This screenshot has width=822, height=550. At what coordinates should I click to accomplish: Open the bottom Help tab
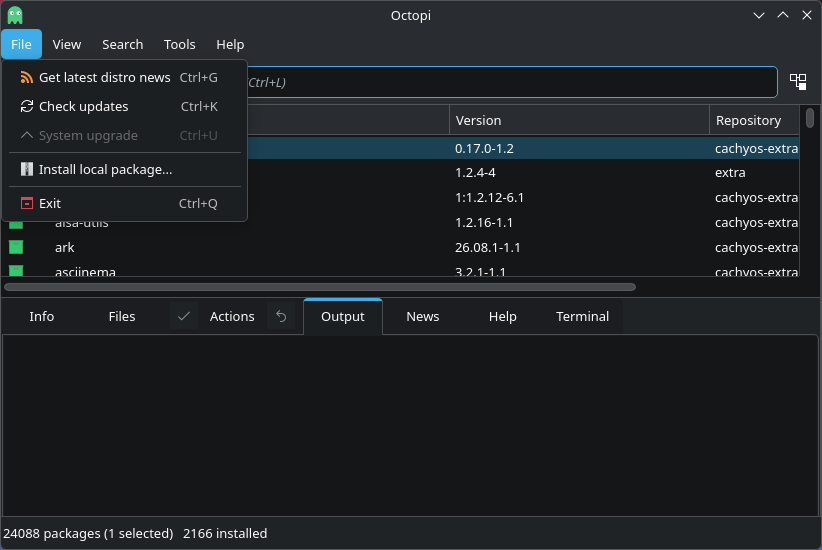click(503, 316)
